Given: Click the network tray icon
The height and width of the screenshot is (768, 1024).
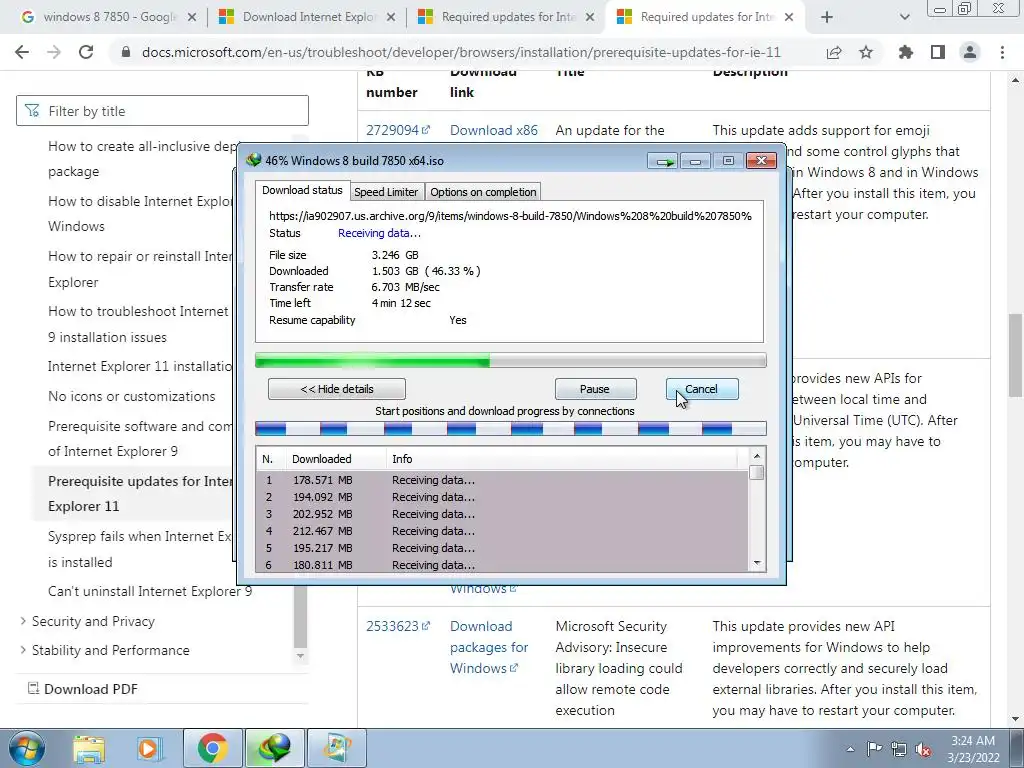Looking at the screenshot, I should point(899,749).
